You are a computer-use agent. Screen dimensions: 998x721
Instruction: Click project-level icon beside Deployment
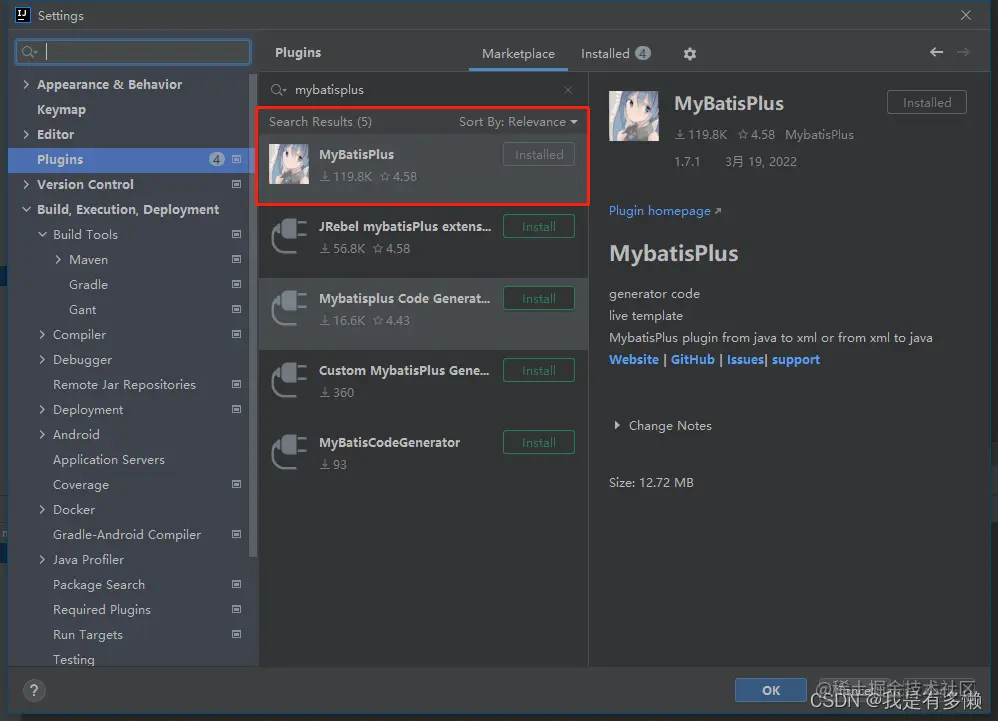tap(236, 409)
